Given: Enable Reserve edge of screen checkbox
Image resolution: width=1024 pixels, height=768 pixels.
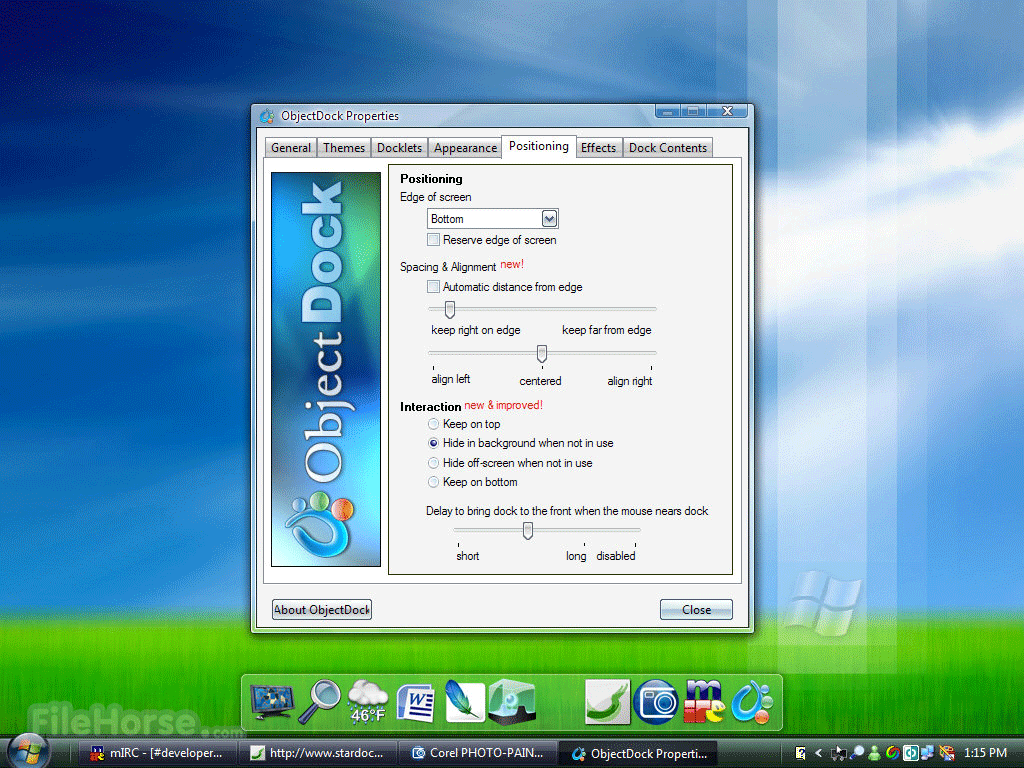Looking at the screenshot, I should [x=433, y=240].
